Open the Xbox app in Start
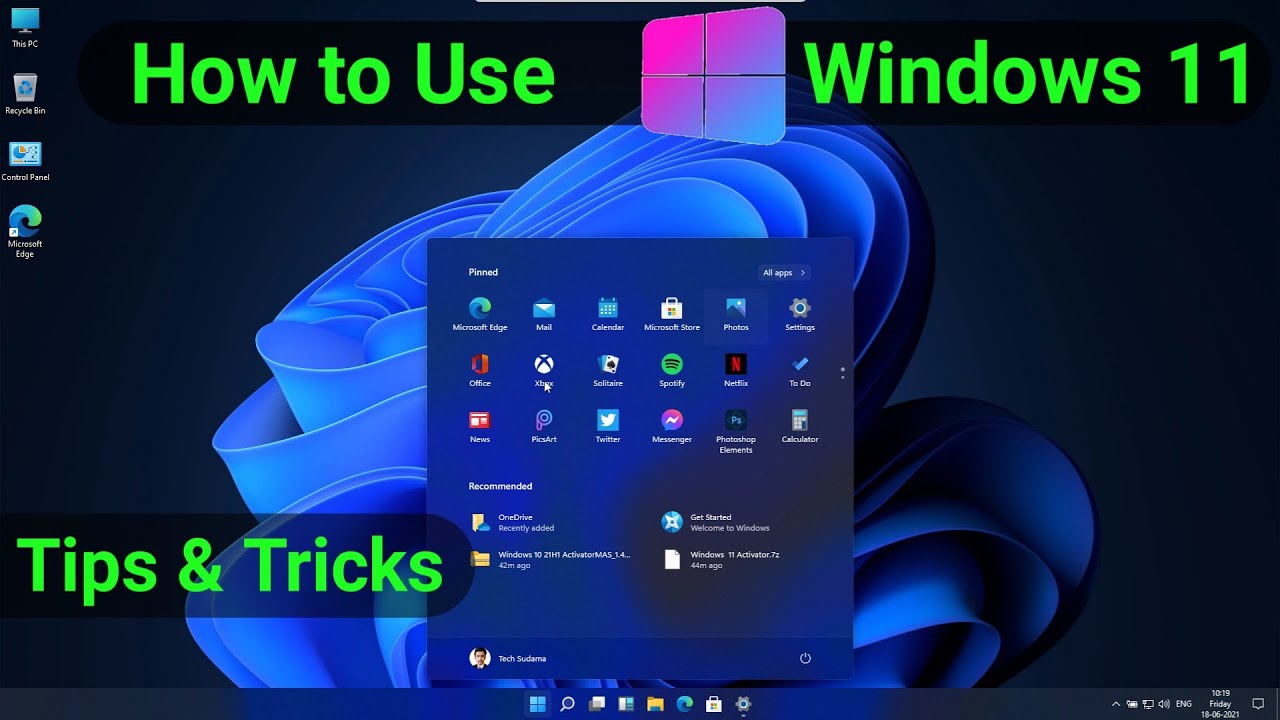Image resolution: width=1280 pixels, height=720 pixels. point(544,370)
